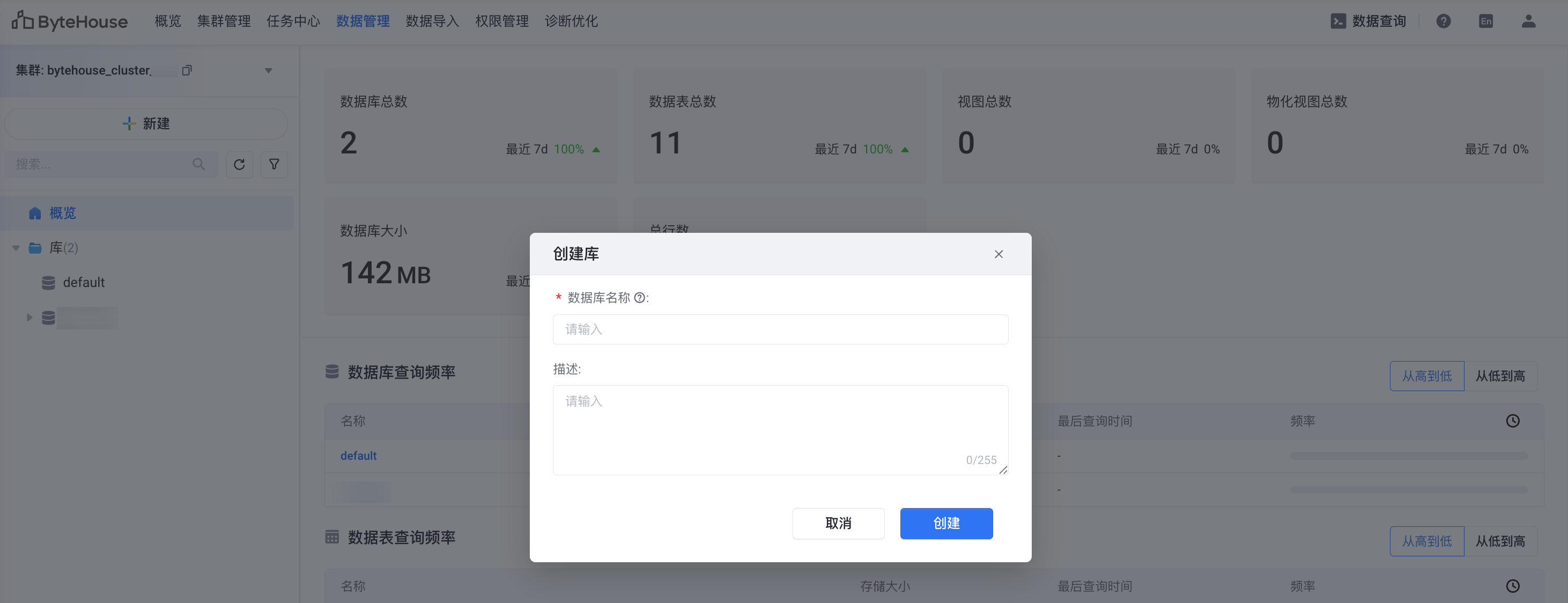
Task: Copy the cluster name using the copy icon
Action: pyautogui.click(x=187, y=70)
